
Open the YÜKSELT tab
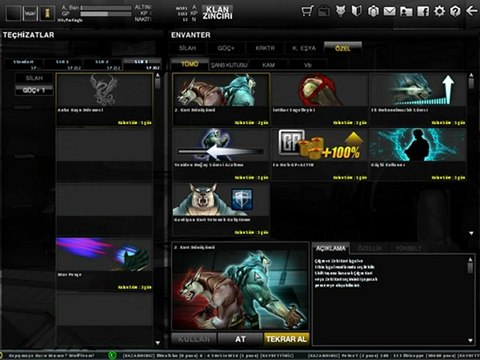coord(408,248)
